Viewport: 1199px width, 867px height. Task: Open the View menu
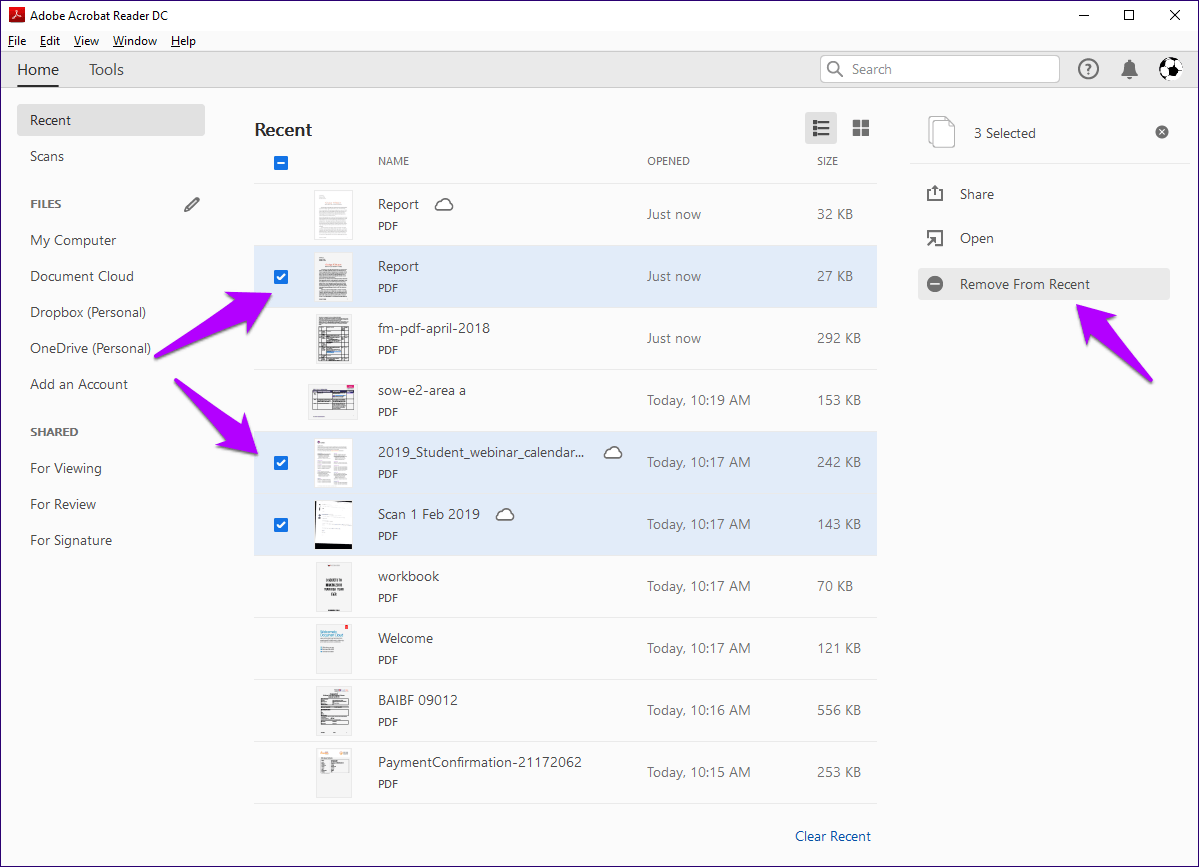pos(86,40)
